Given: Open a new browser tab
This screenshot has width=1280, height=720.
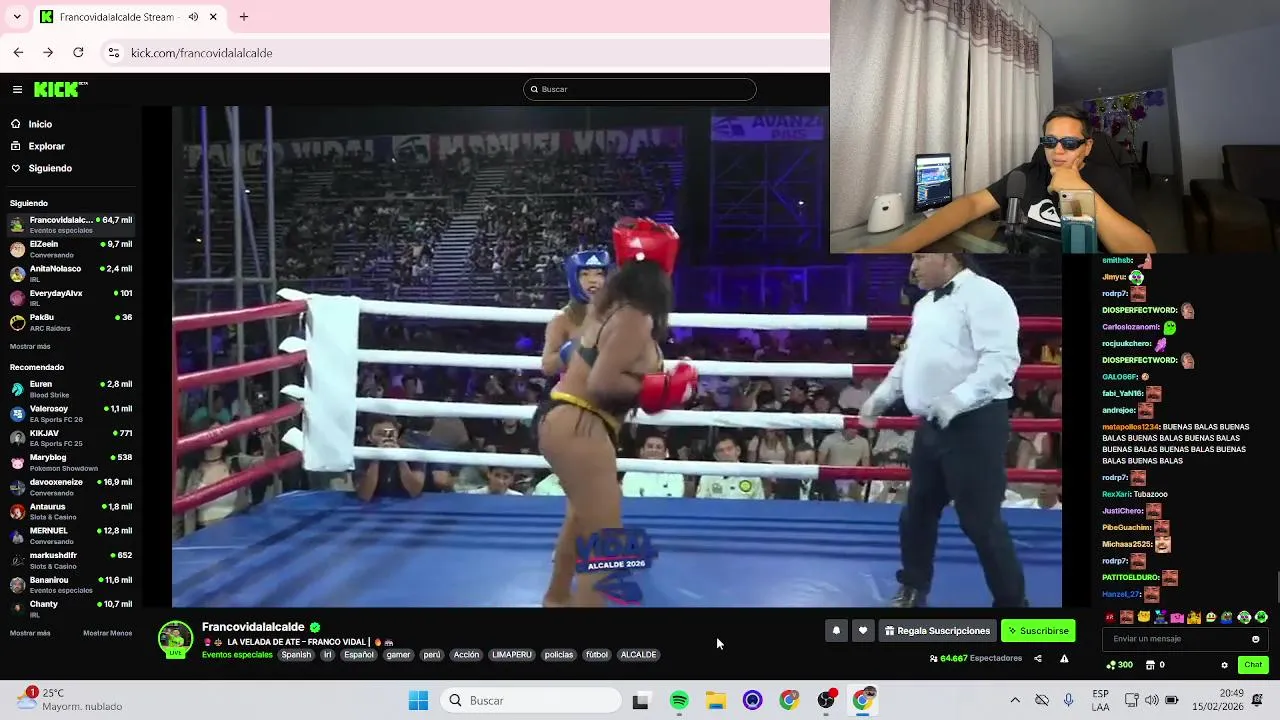Looking at the screenshot, I should pyautogui.click(x=244, y=17).
